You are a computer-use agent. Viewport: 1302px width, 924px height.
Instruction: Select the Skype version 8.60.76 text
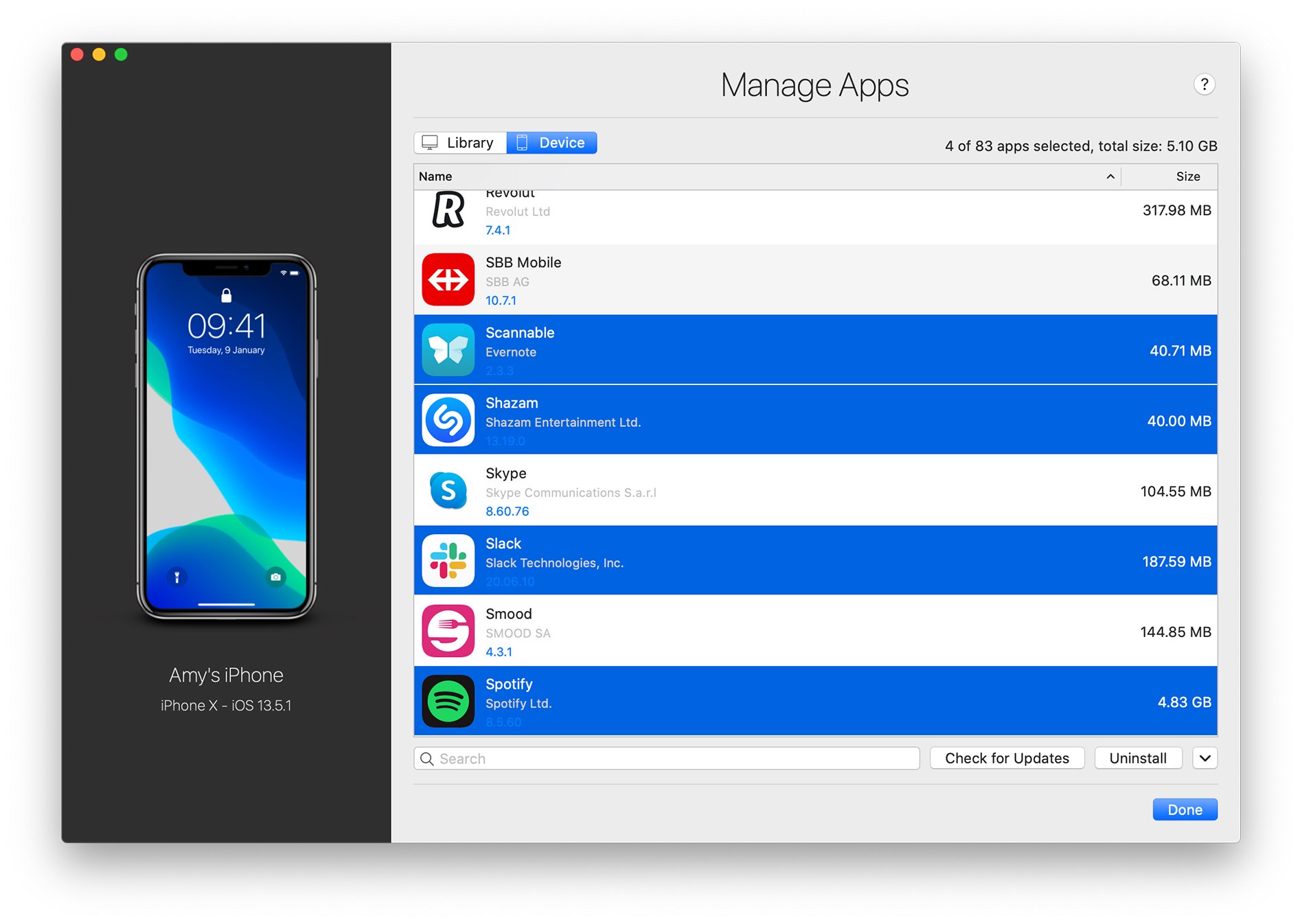coord(507,511)
